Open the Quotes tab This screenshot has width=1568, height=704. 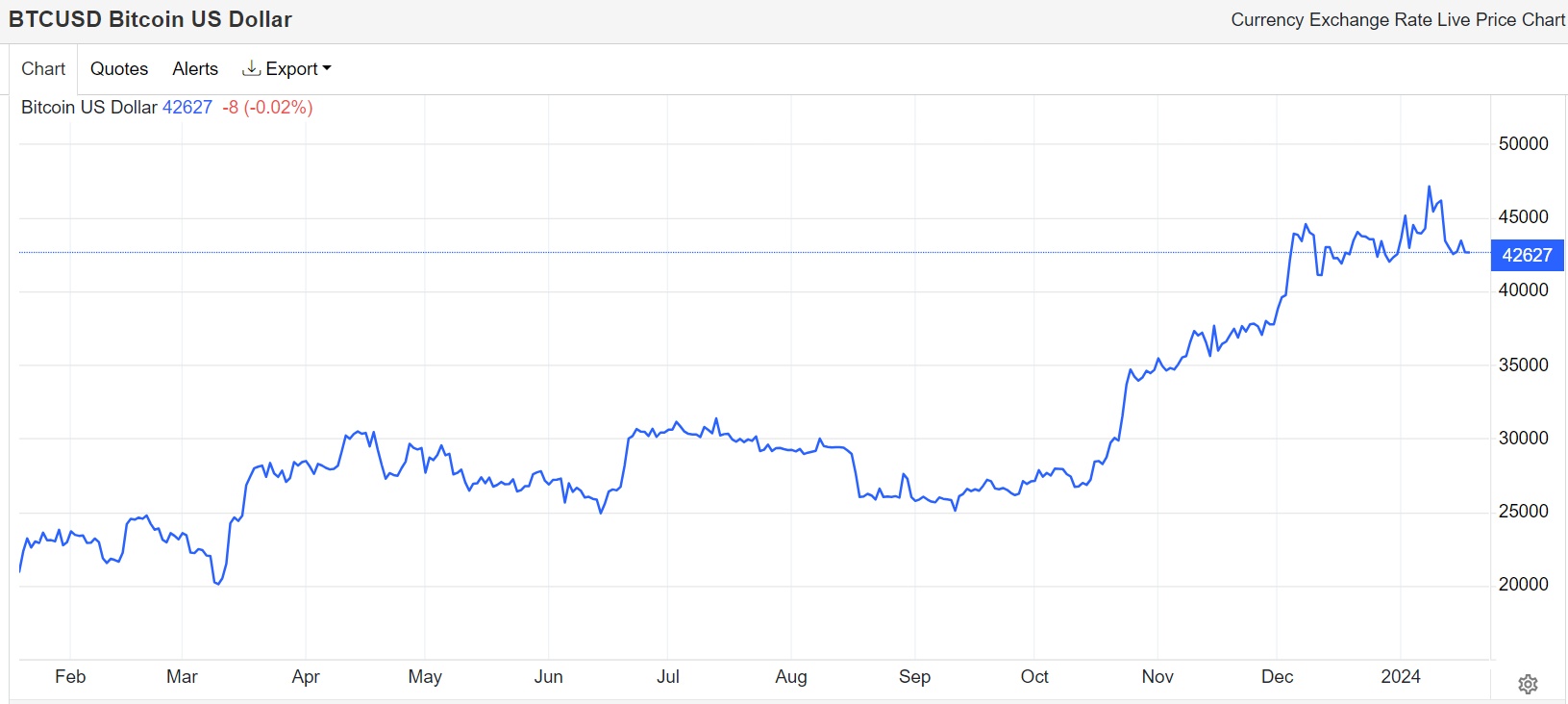(119, 68)
